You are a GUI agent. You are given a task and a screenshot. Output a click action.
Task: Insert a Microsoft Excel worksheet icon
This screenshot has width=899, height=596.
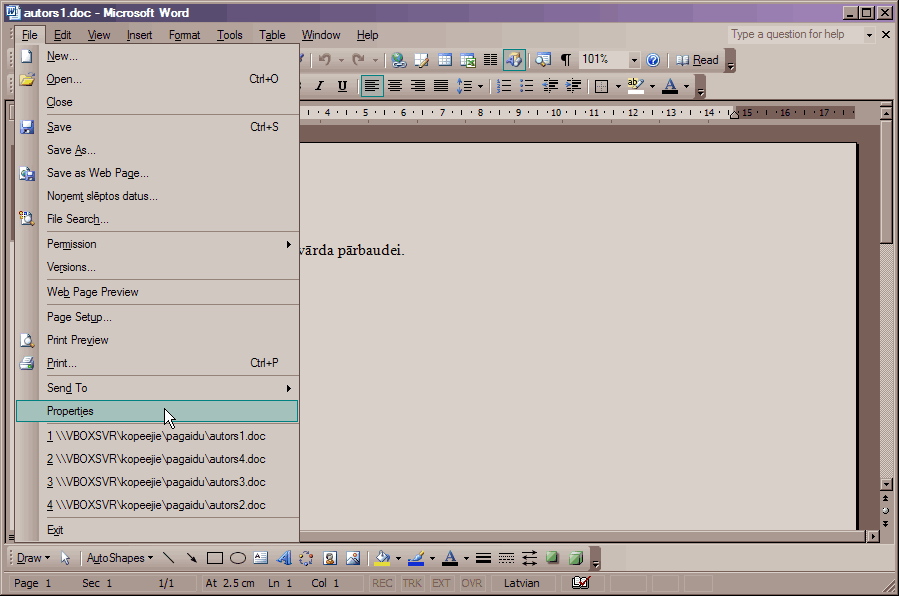(468, 60)
